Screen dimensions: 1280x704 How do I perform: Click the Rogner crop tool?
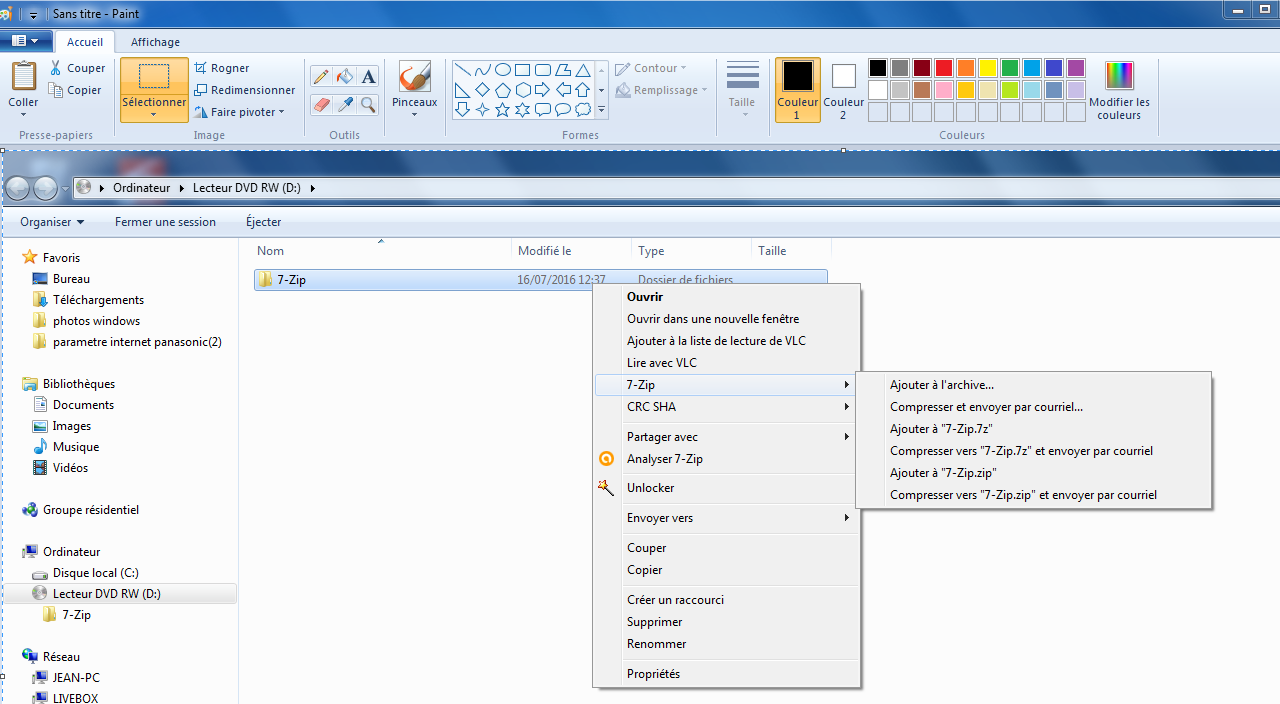221,68
